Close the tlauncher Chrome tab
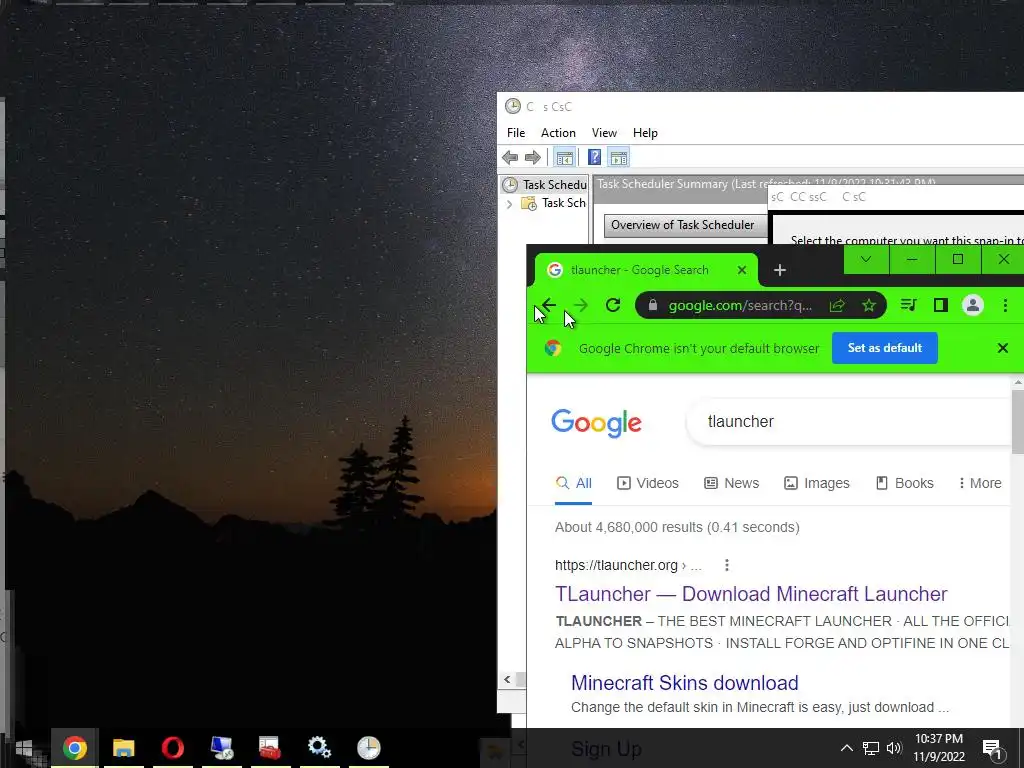This screenshot has height=768, width=1024. [x=742, y=270]
